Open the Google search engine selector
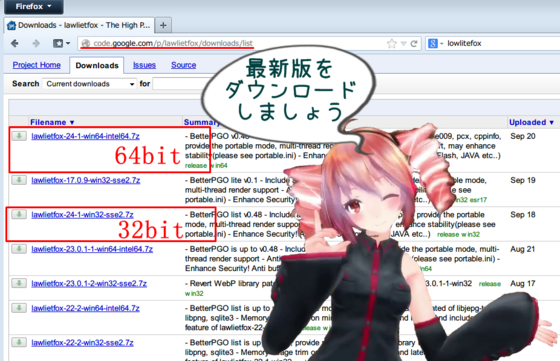The image size is (560, 361). coord(436,44)
